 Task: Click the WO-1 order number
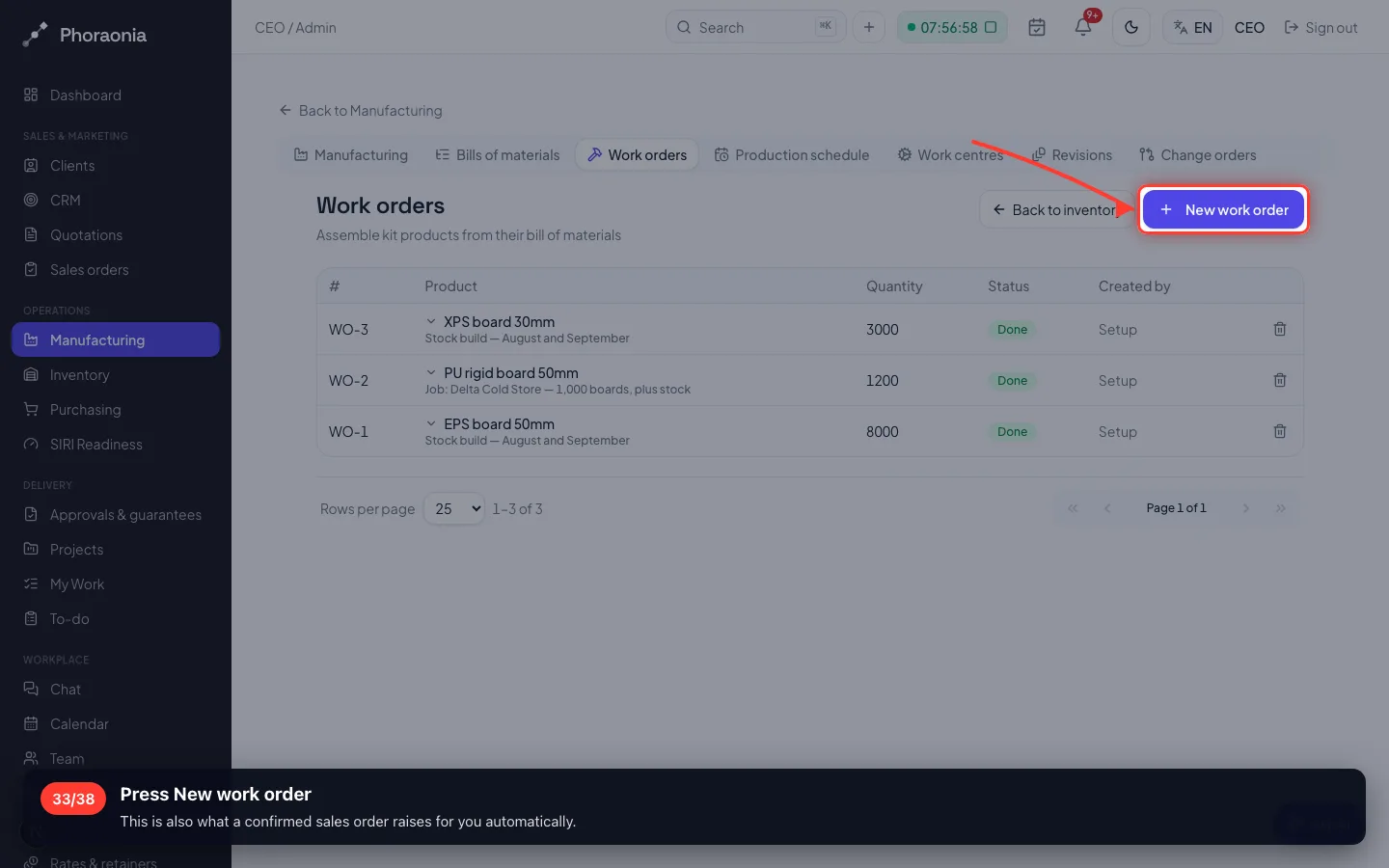click(348, 432)
